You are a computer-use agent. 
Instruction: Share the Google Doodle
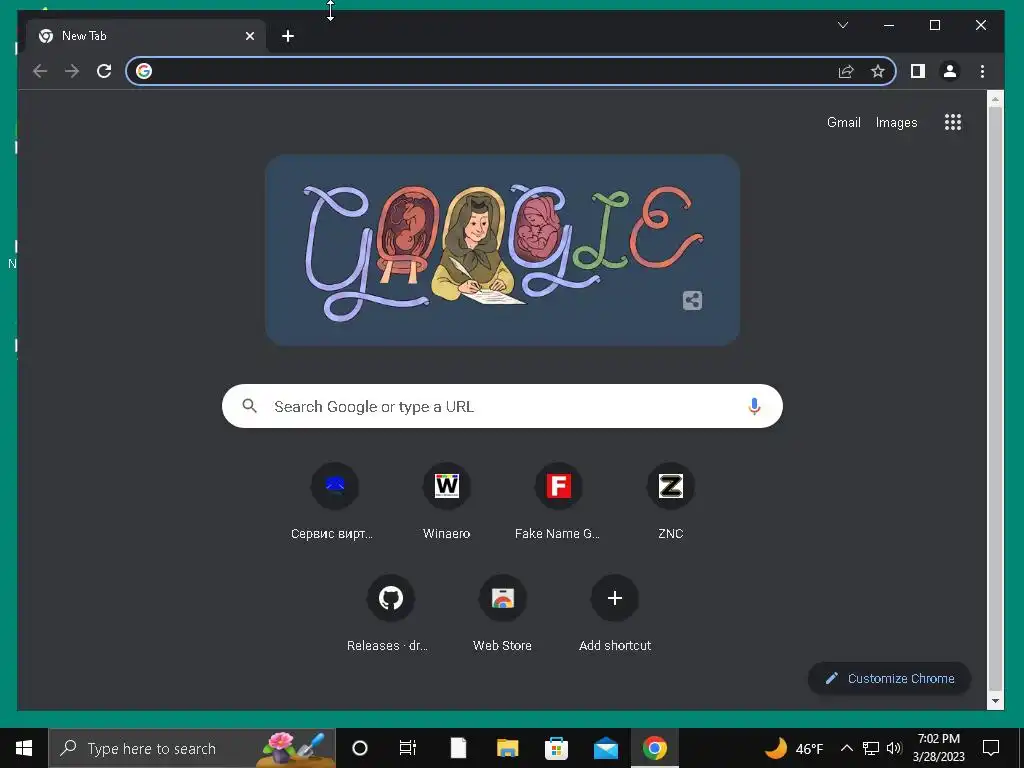tap(692, 300)
